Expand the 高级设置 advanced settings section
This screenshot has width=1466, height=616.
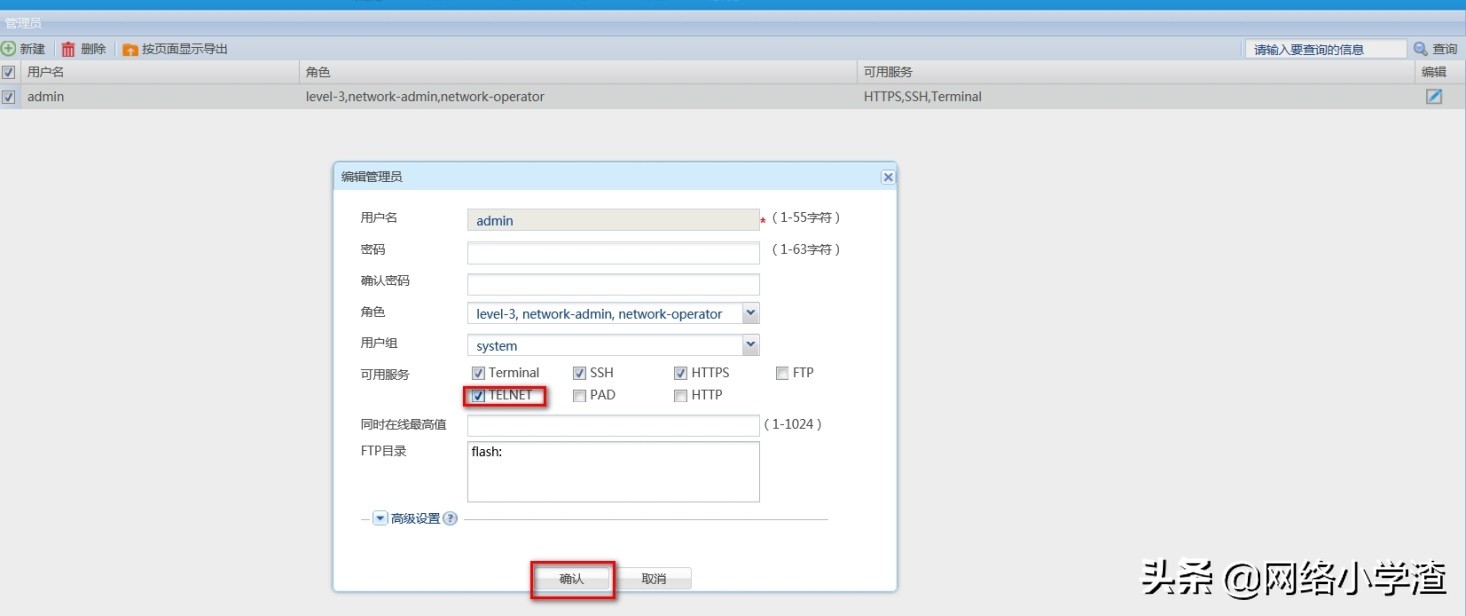click(x=380, y=519)
